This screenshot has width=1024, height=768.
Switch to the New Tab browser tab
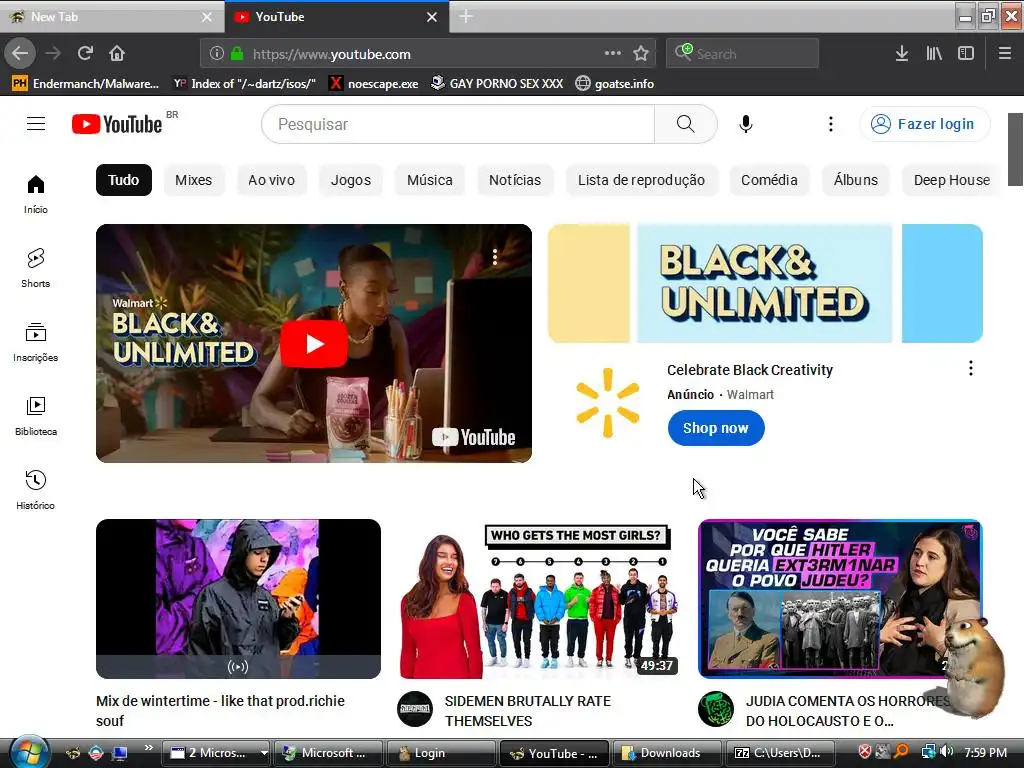pos(111,17)
